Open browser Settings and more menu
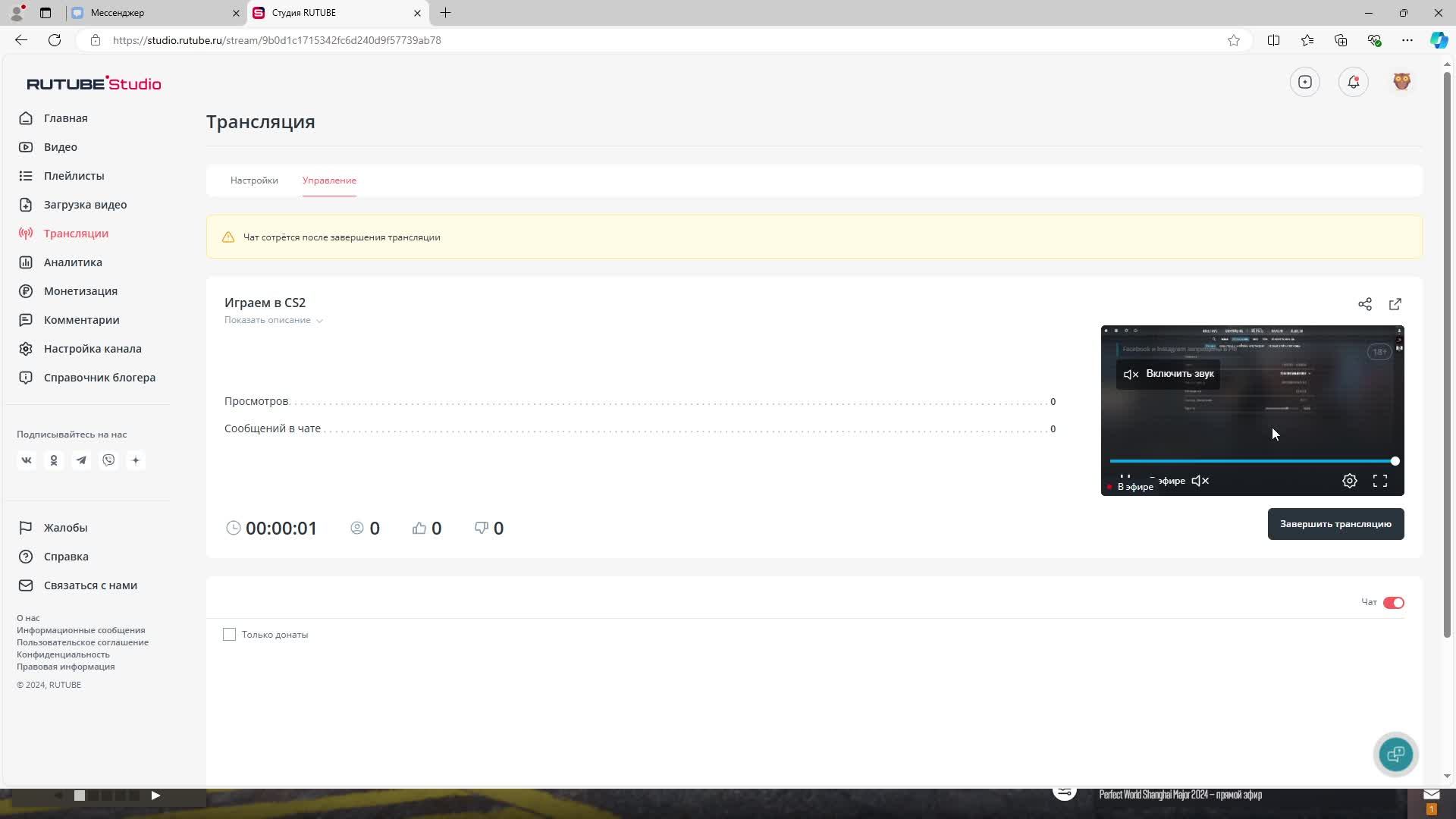The height and width of the screenshot is (819, 1456). click(1407, 40)
